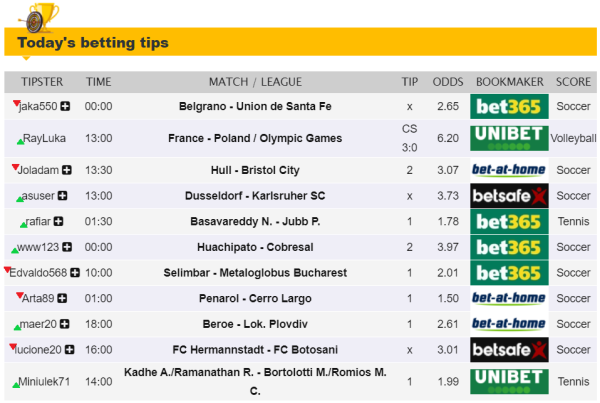Viewport: 600px width, 403px height.
Task: Open tipster RayLuka's profile
Action: 44,138
